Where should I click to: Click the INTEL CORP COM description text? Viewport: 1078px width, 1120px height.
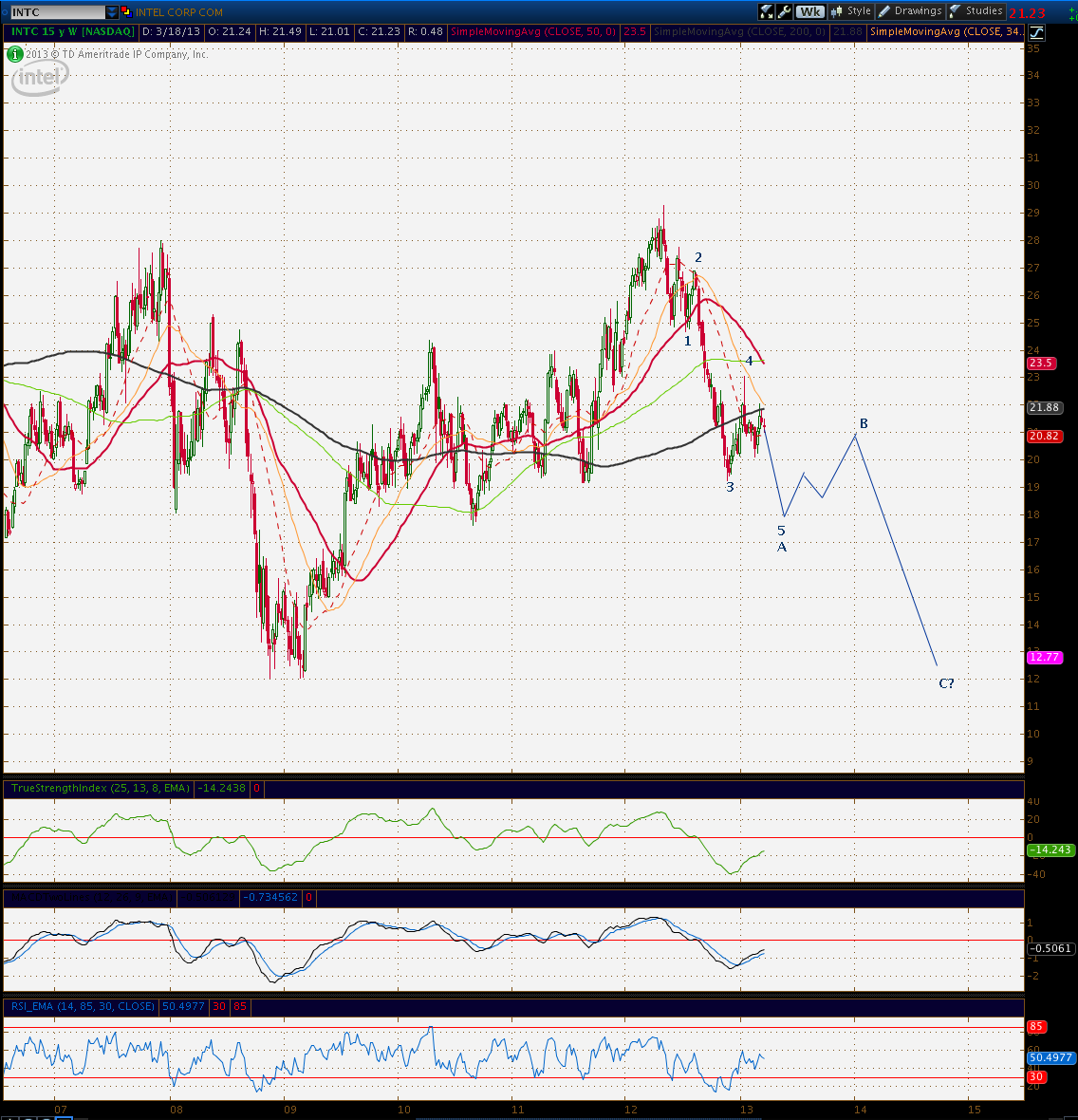pyautogui.click(x=179, y=12)
